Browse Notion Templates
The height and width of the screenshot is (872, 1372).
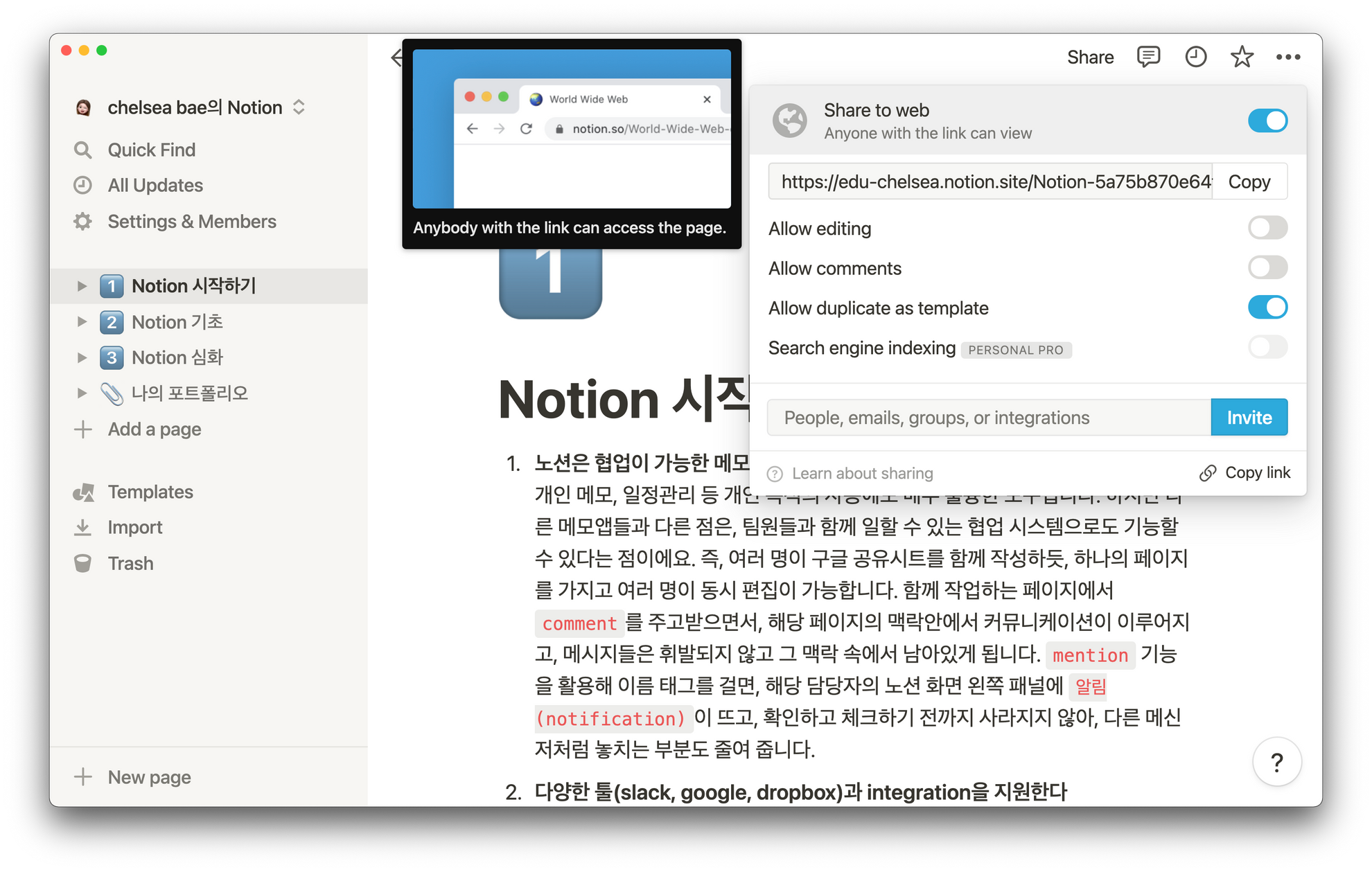tap(150, 492)
